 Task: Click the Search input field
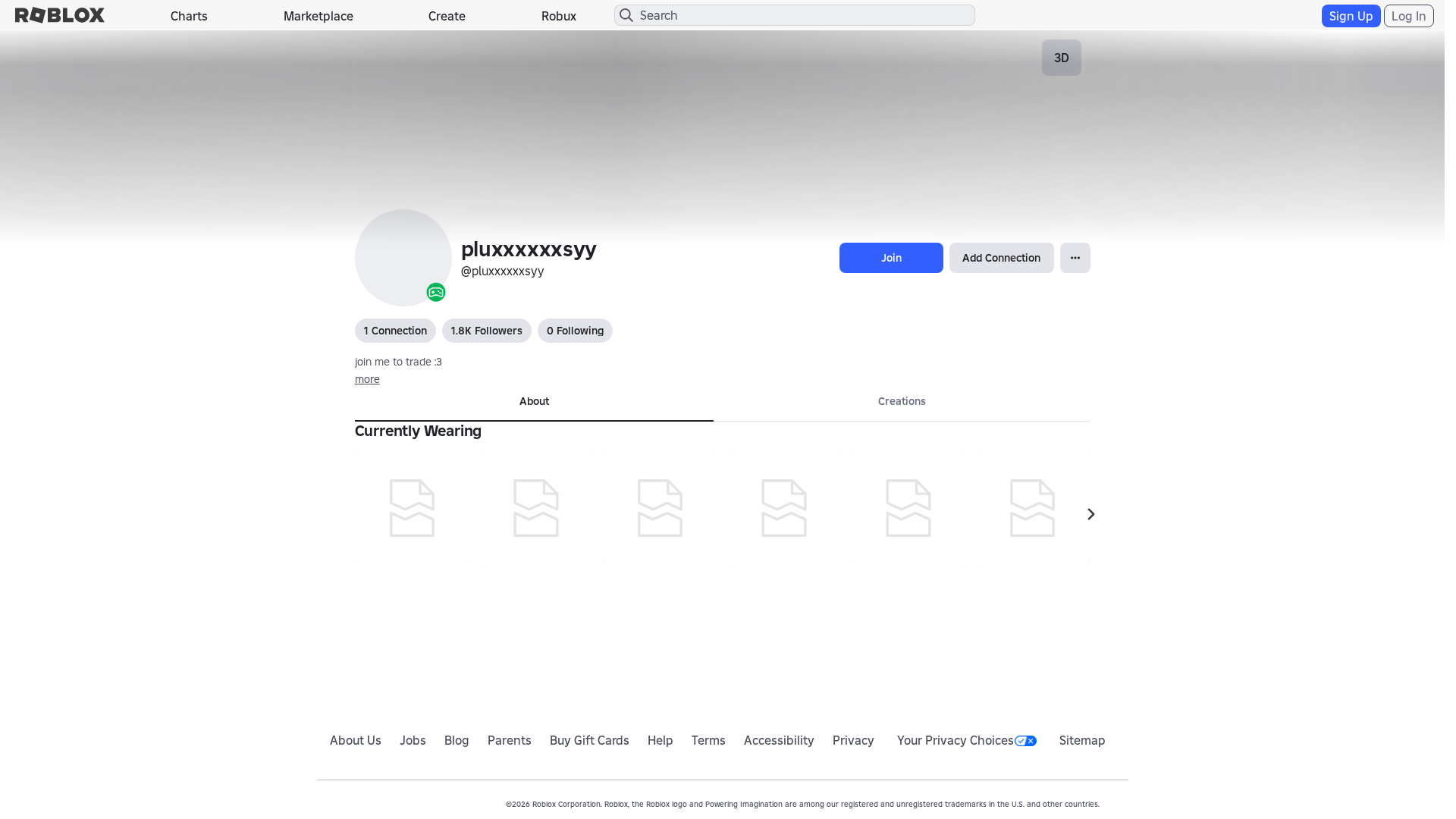795,15
